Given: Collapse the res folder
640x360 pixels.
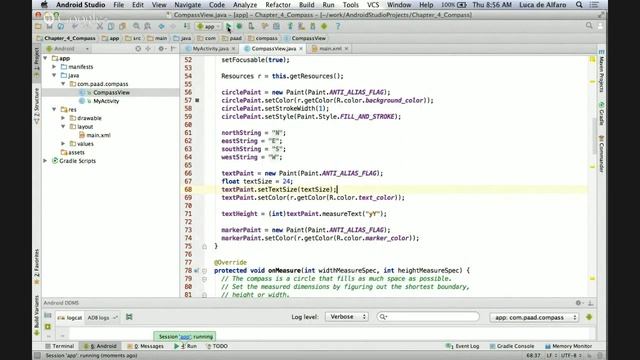Looking at the screenshot, I should 54,109.
